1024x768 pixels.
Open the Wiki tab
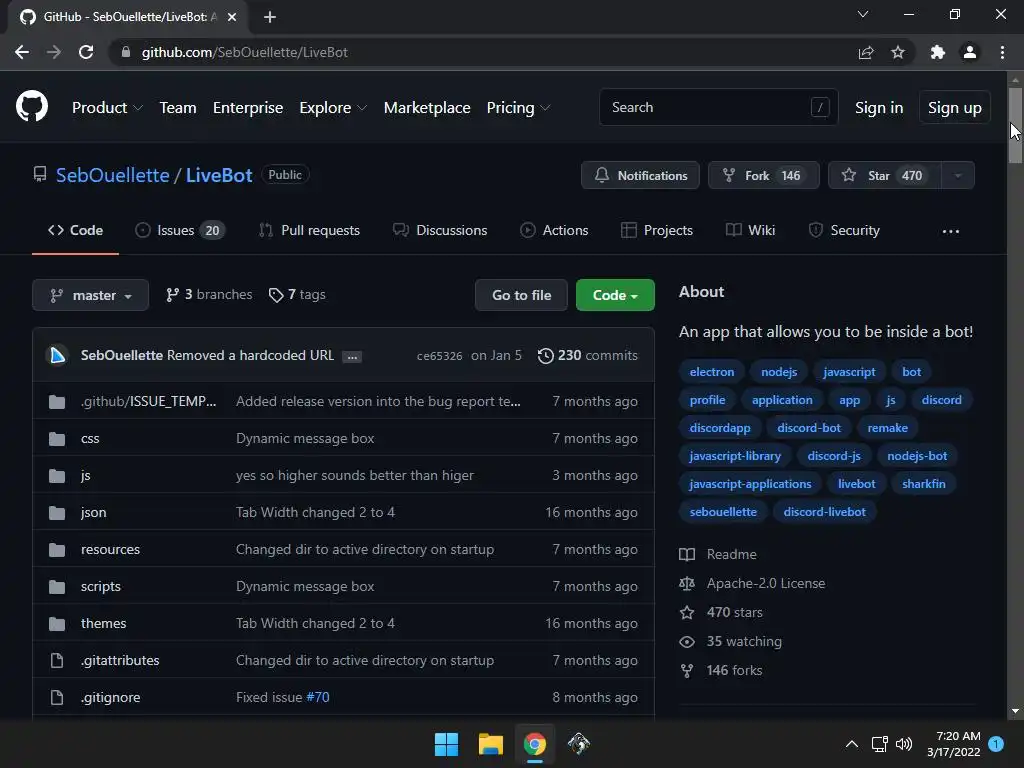(750, 231)
